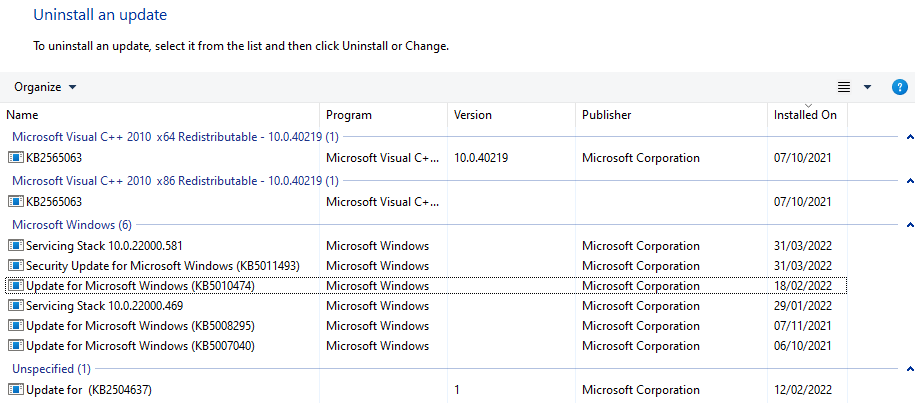Select the Security Update KB5011493 icon

16,266
